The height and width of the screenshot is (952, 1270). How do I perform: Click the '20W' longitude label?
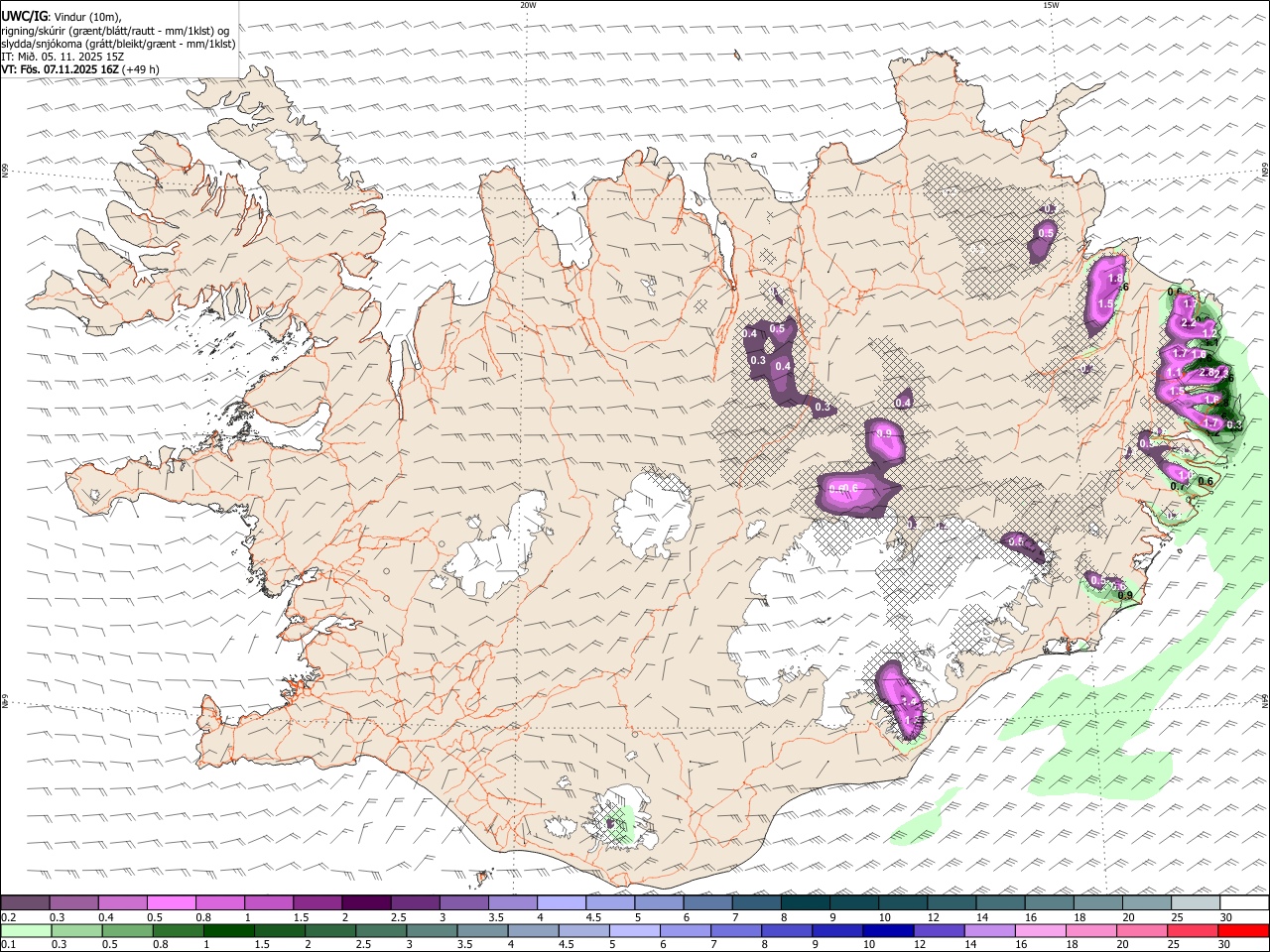point(528,5)
